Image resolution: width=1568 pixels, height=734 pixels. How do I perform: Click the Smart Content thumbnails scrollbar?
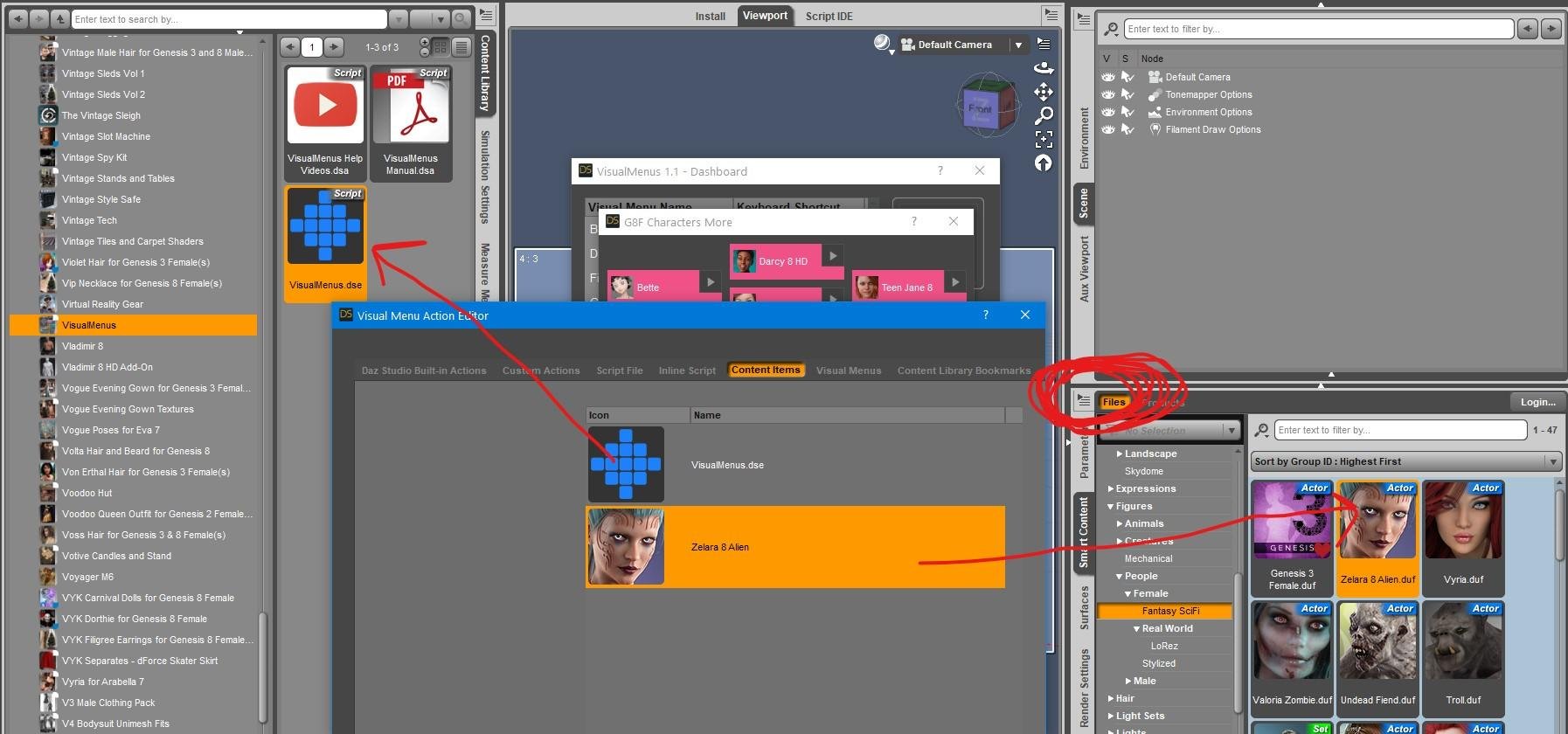[x=1559, y=524]
